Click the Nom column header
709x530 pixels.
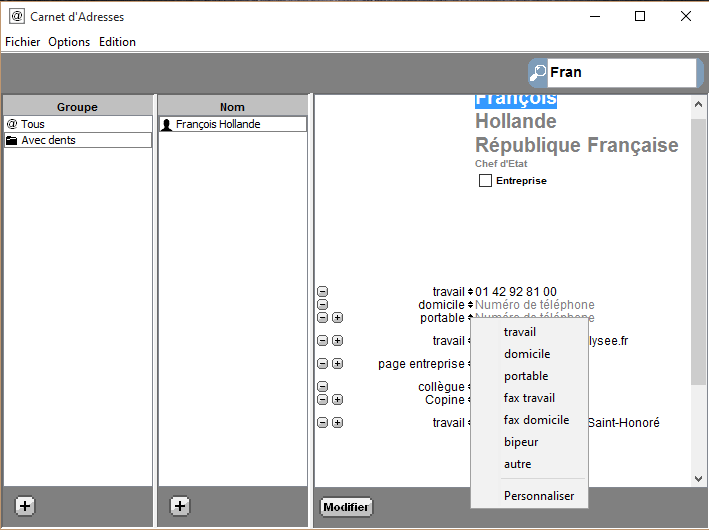232,107
